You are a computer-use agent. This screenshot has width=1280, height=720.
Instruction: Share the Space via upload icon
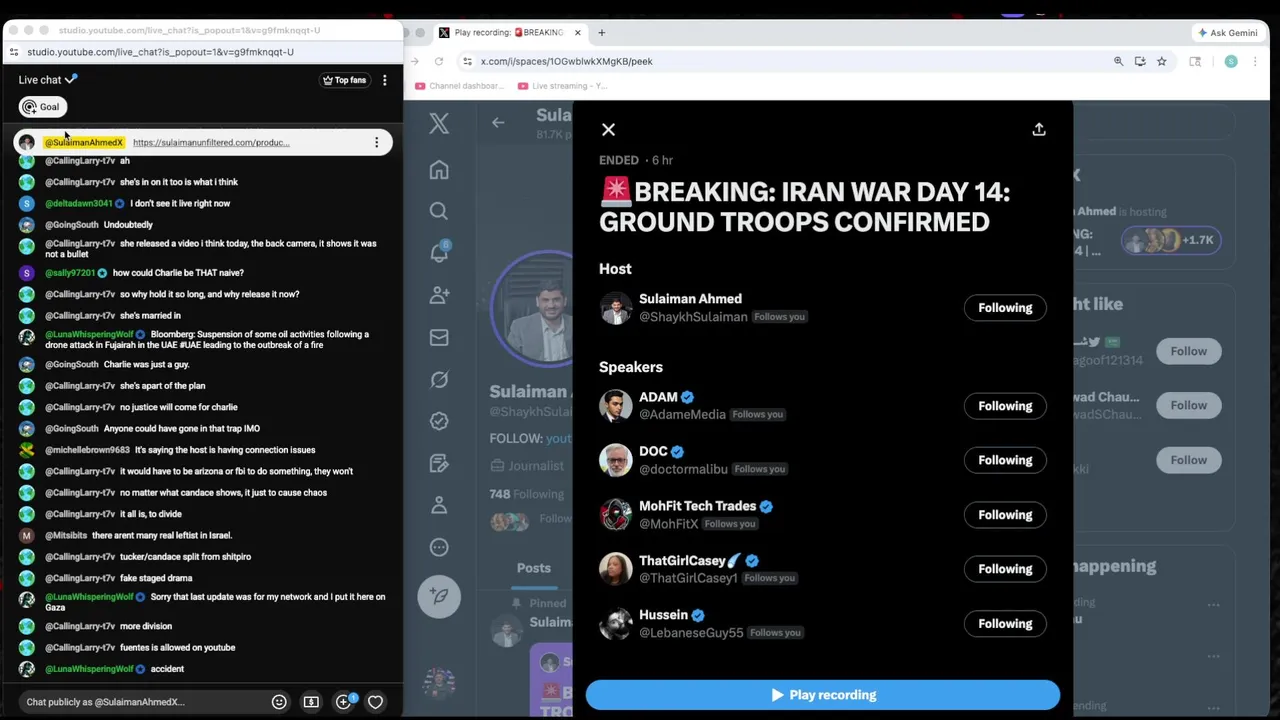coord(1039,130)
